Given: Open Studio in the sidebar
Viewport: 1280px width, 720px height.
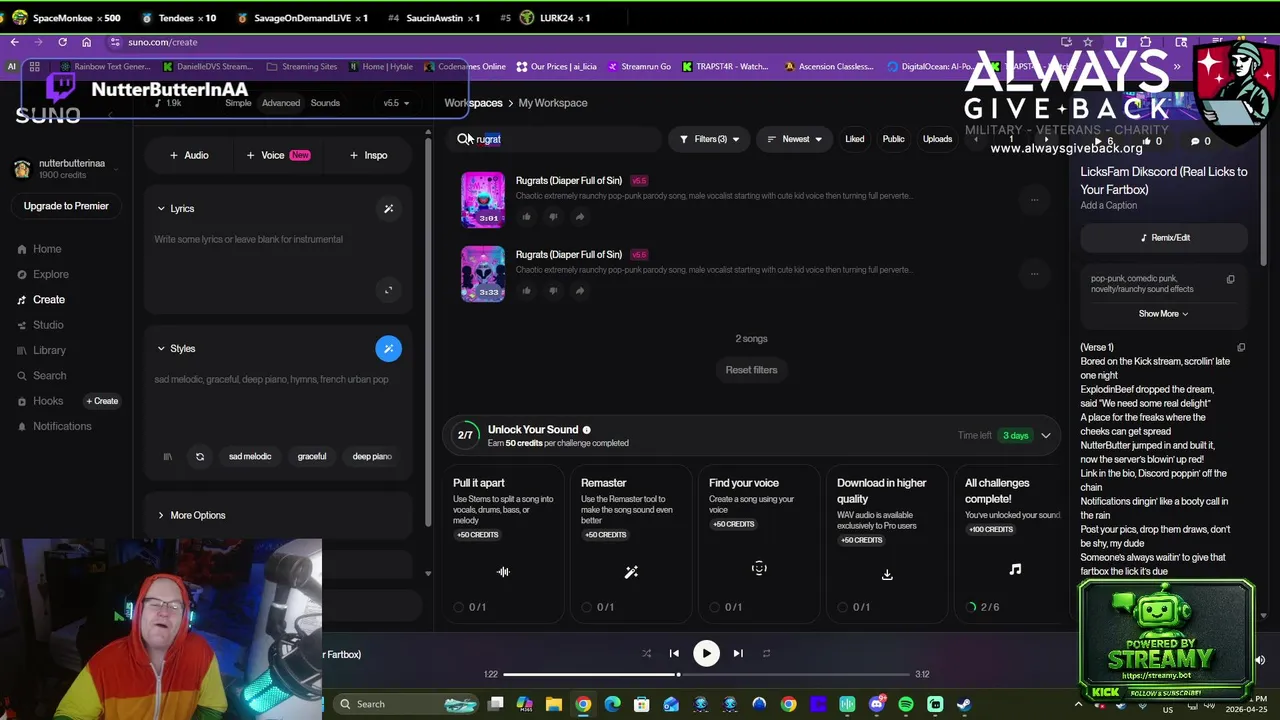Looking at the screenshot, I should point(40,325).
